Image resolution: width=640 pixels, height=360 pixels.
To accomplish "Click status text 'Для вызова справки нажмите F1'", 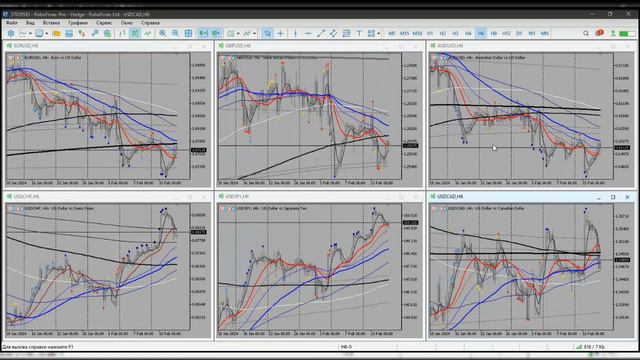I will point(38,347).
